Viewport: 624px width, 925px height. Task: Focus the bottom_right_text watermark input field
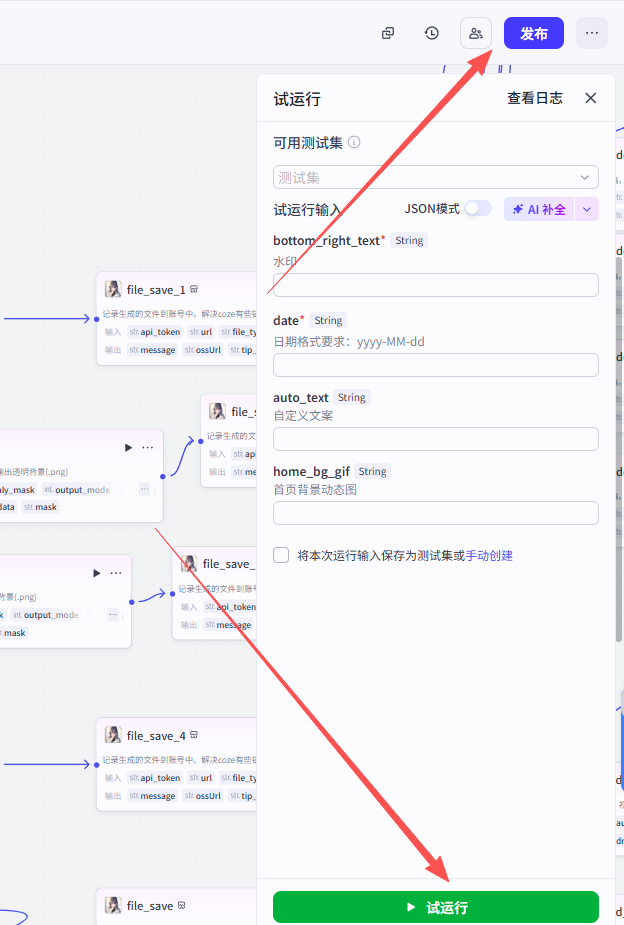[x=436, y=285]
